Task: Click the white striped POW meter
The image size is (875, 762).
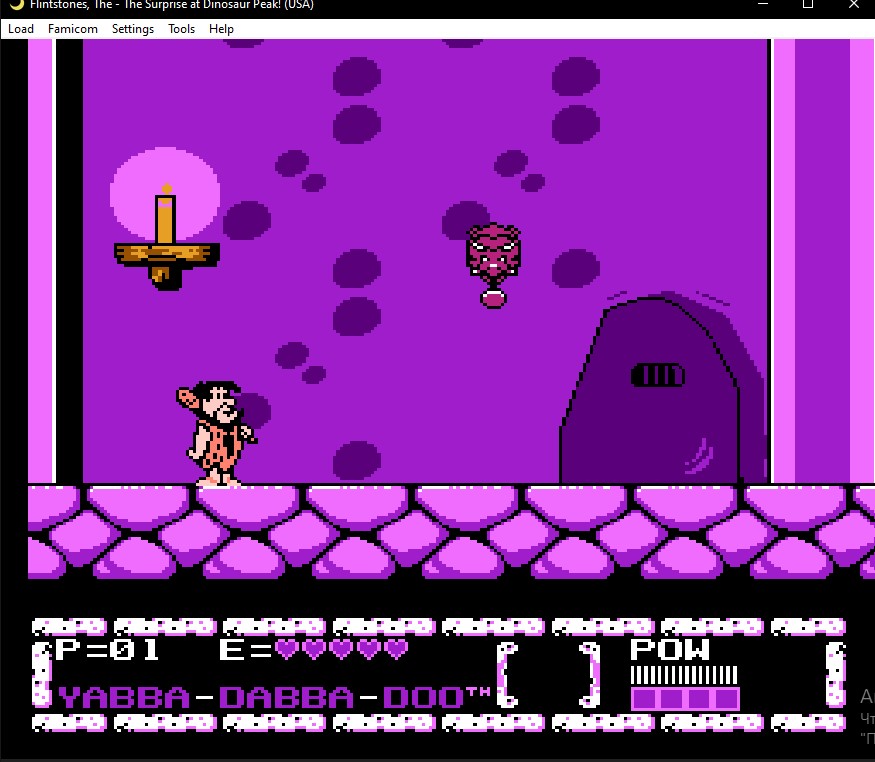Action: (684, 675)
